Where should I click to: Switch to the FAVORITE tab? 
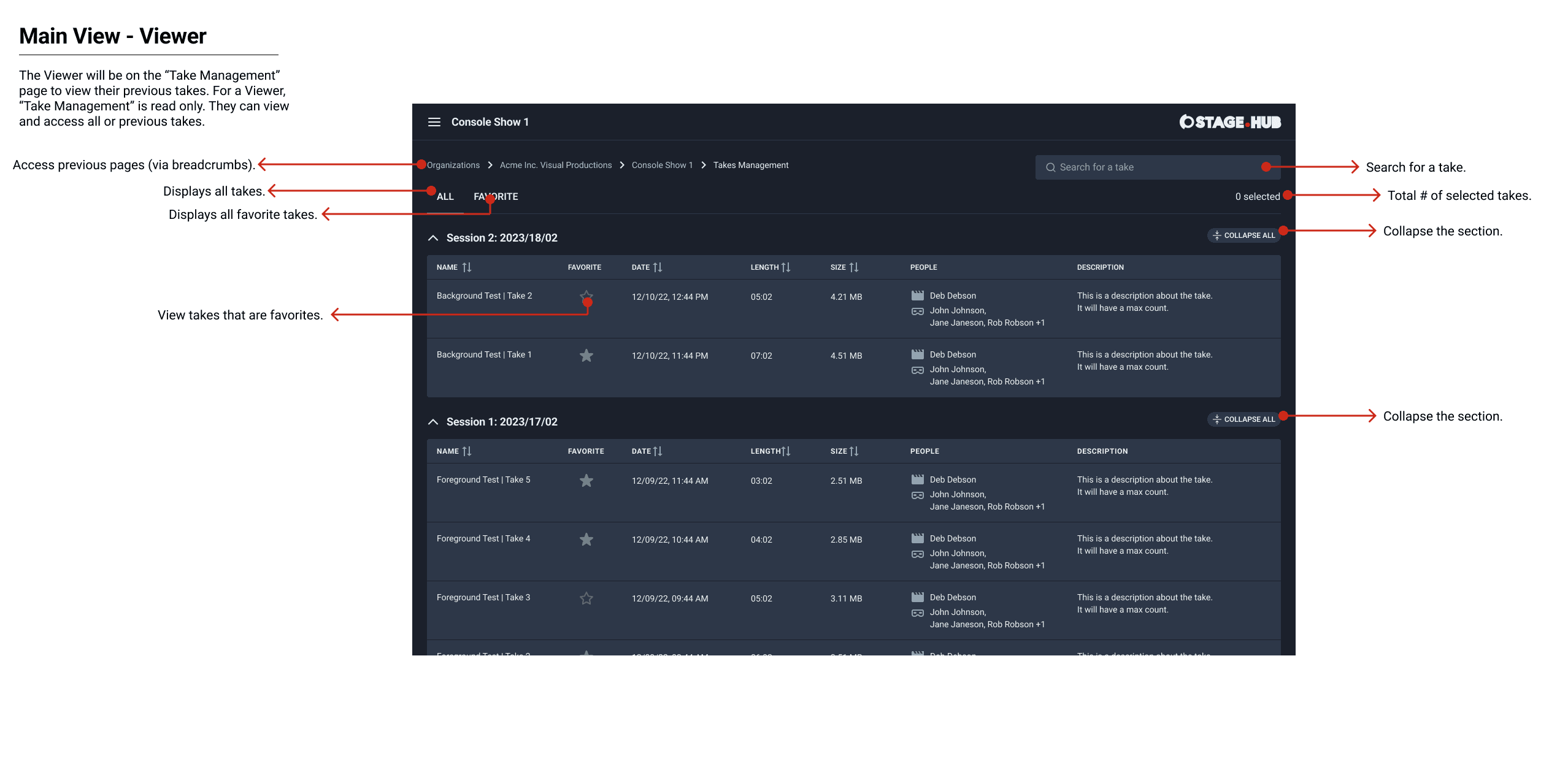pos(496,197)
